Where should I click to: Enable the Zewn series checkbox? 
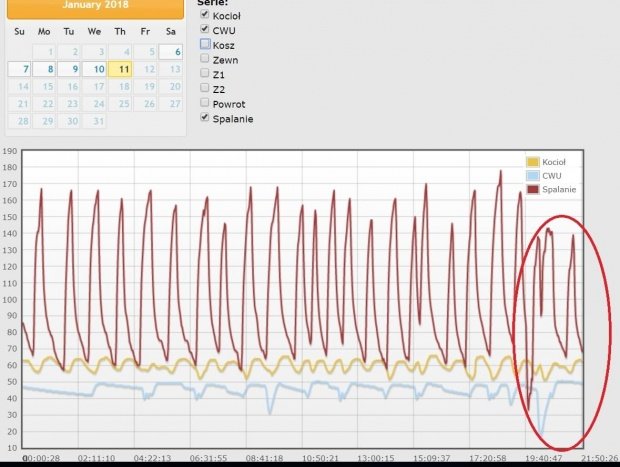pos(205,59)
